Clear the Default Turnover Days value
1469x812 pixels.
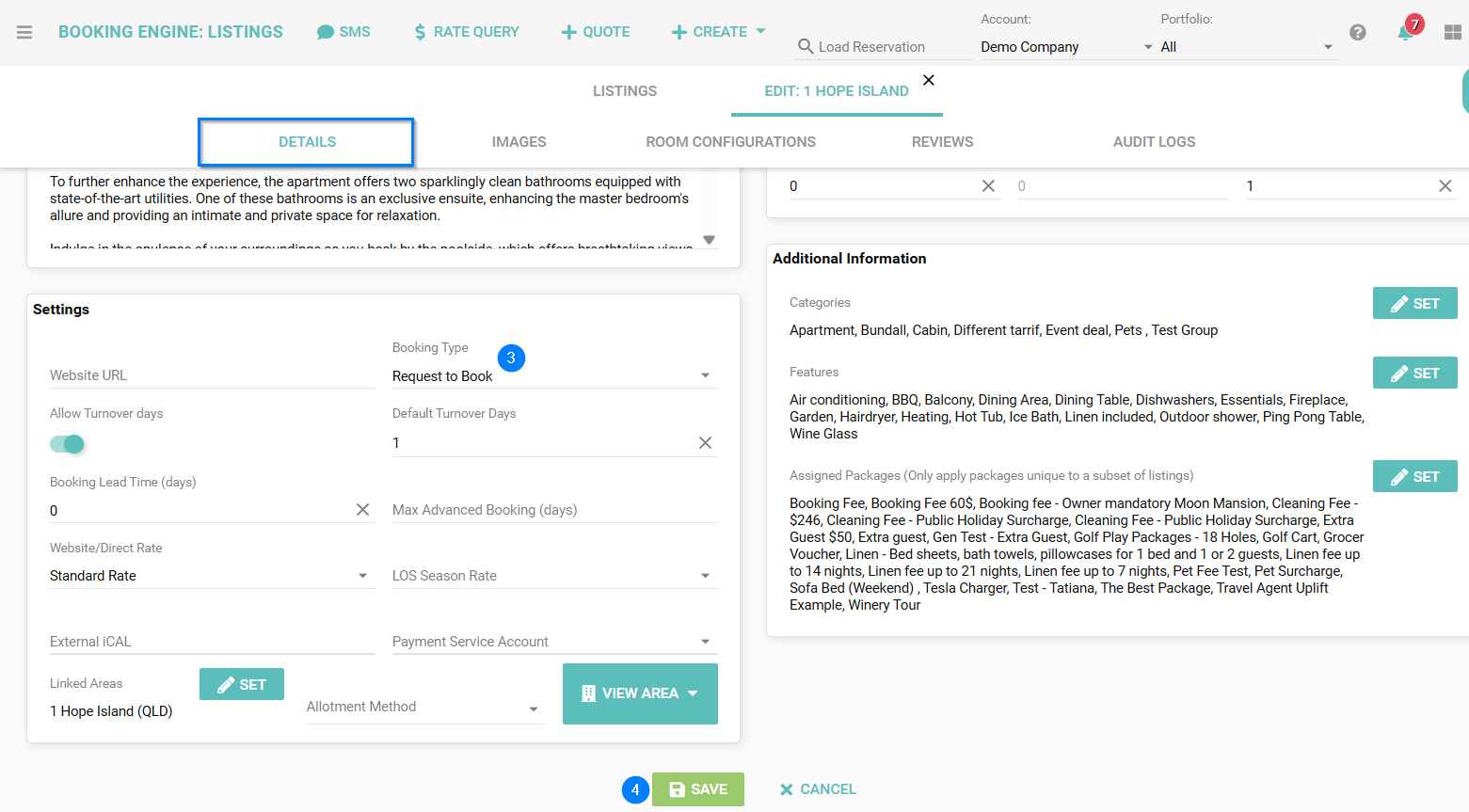(705, 443)
